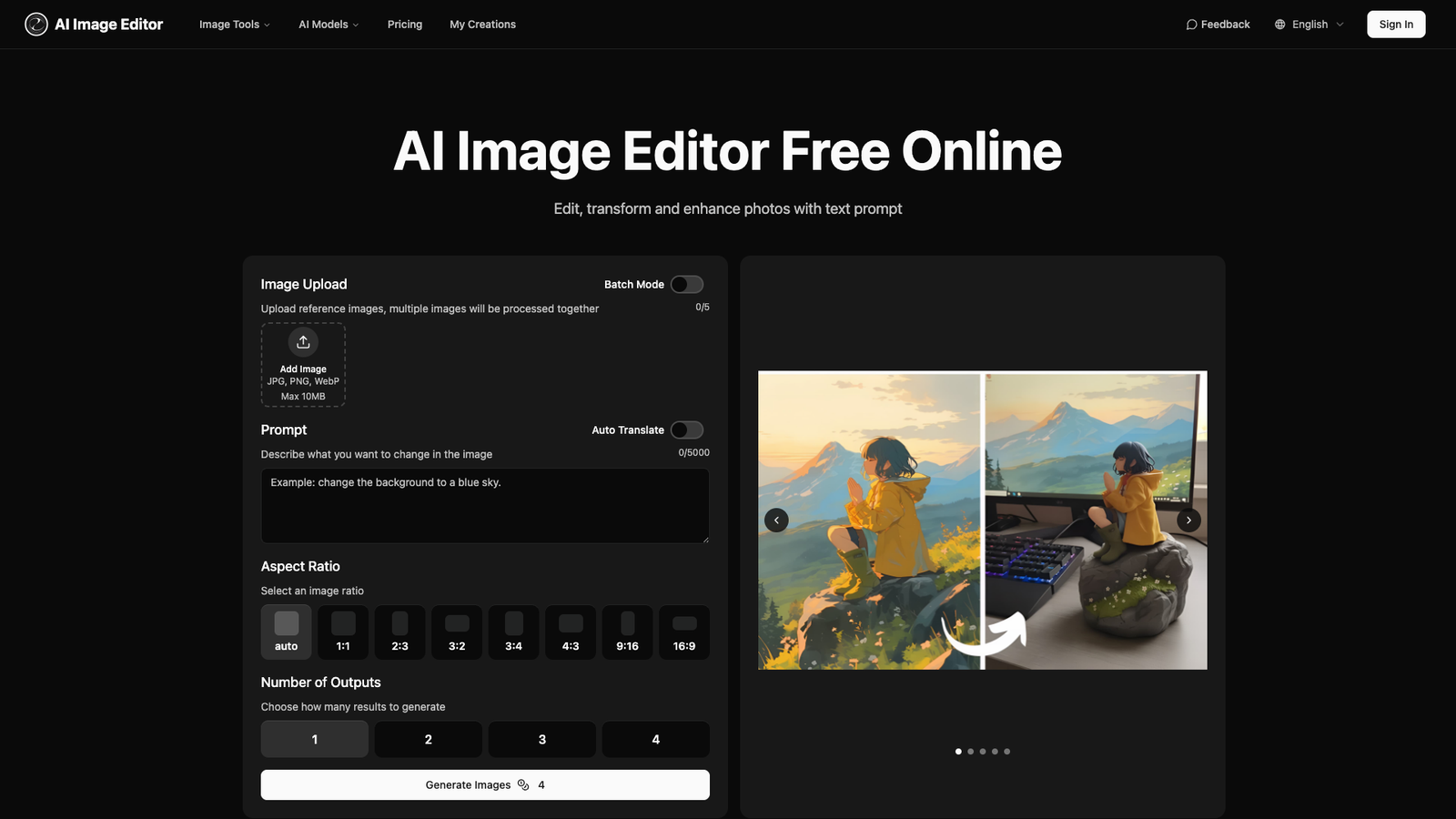Set number of outputs to 2
The width and height of the screenshot is (1456, 819).
pos(429,739)
